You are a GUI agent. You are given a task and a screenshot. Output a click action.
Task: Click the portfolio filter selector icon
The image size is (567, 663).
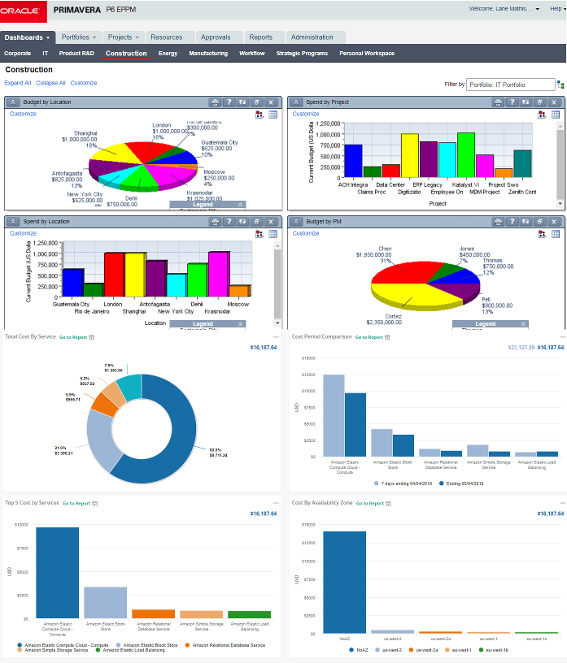(561, 85)
